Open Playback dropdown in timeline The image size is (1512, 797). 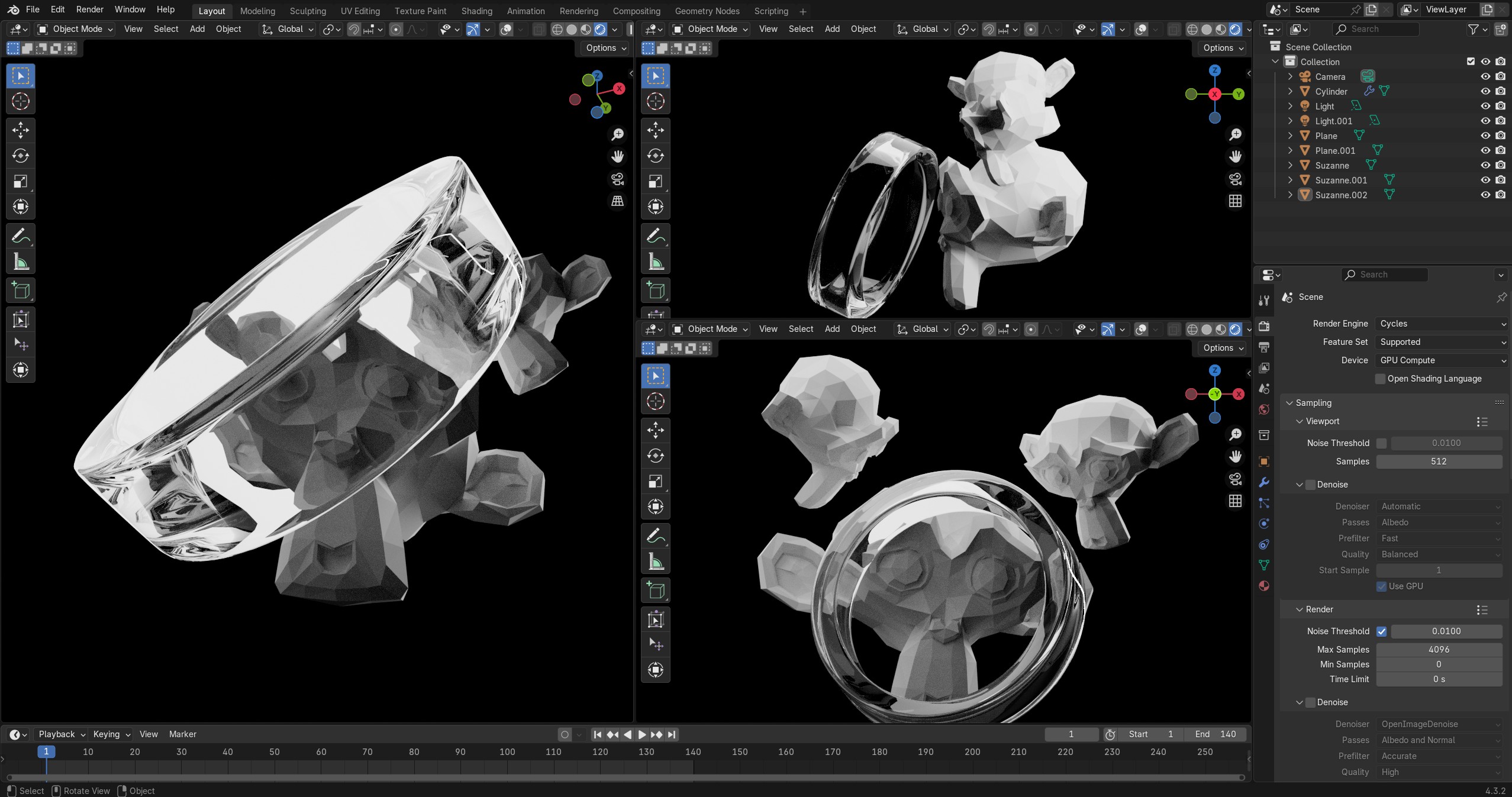(x=62, y=734)
